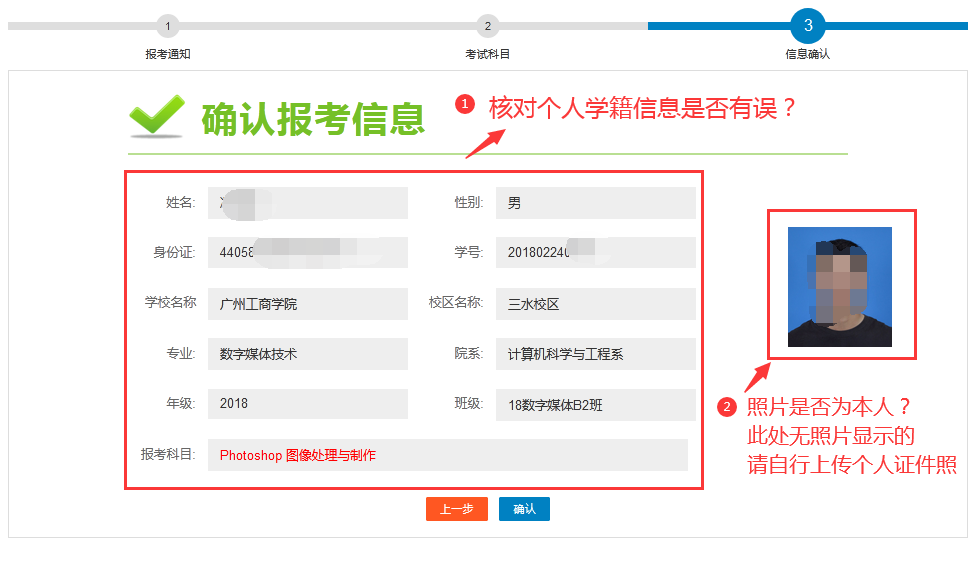This screenshot has height=561, width=972.
Task: Click the 性别 field showing 男
Action: click(595, 203)
